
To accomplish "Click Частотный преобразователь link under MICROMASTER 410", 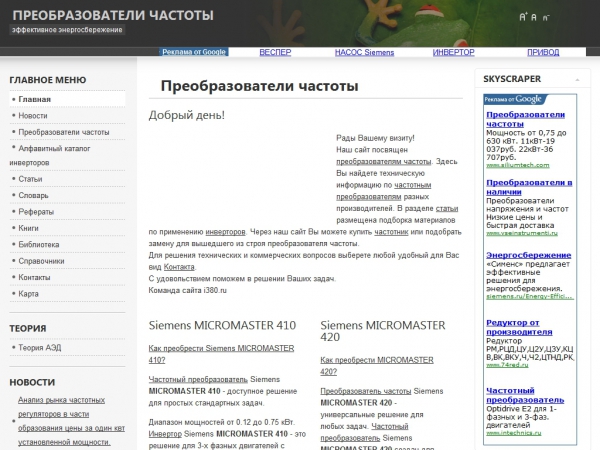I will pyautogui.click(x=198, y=380).
